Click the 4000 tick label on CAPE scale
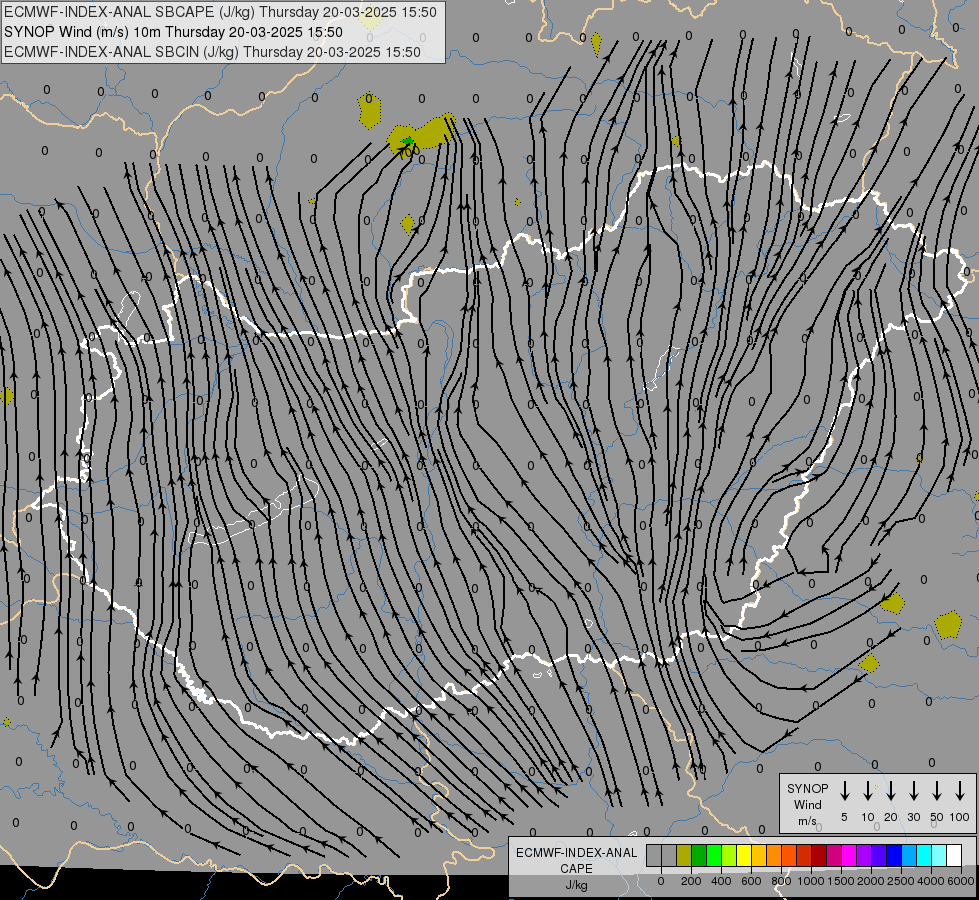Viewport: 979px width, 900px height. click(x=931, y=881)
